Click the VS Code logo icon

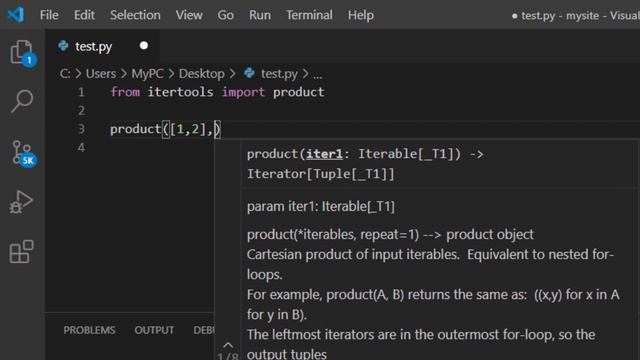[16, 15]
